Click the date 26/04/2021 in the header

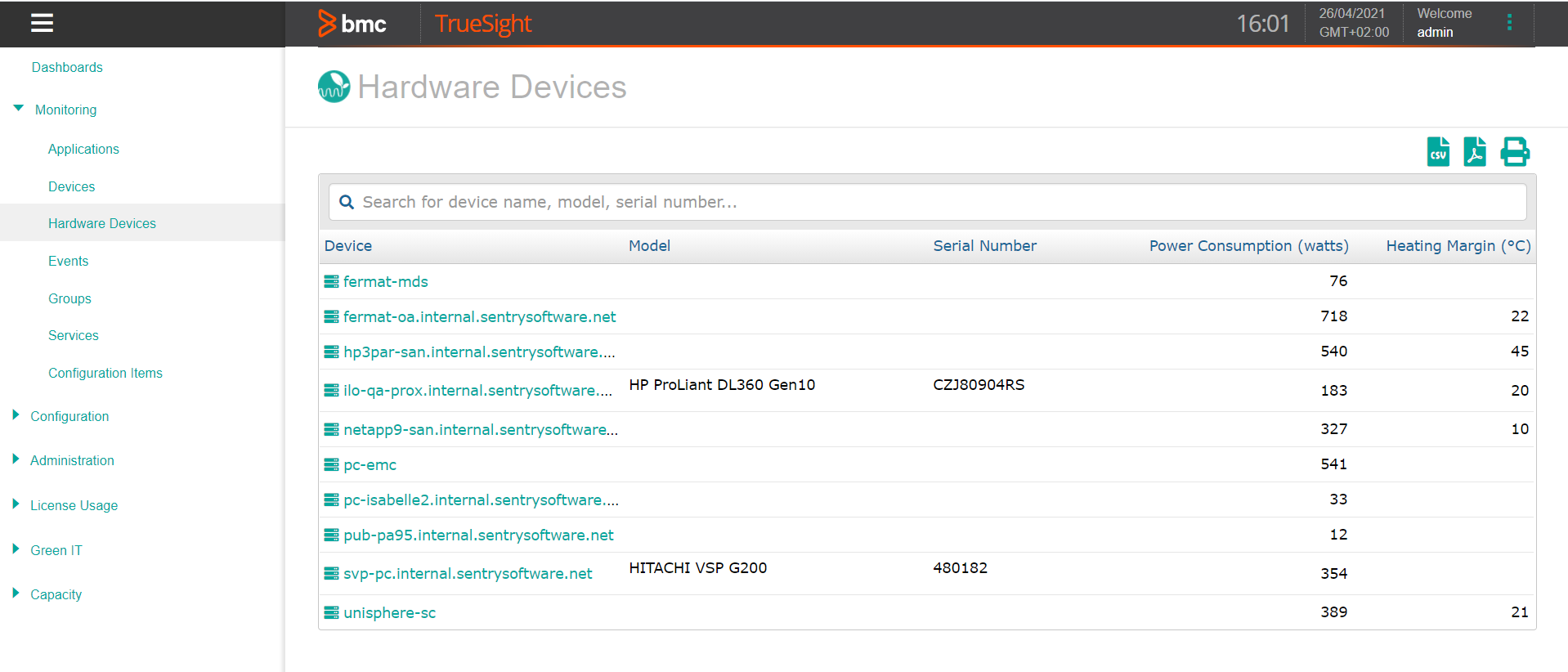tap(1352, 13)
